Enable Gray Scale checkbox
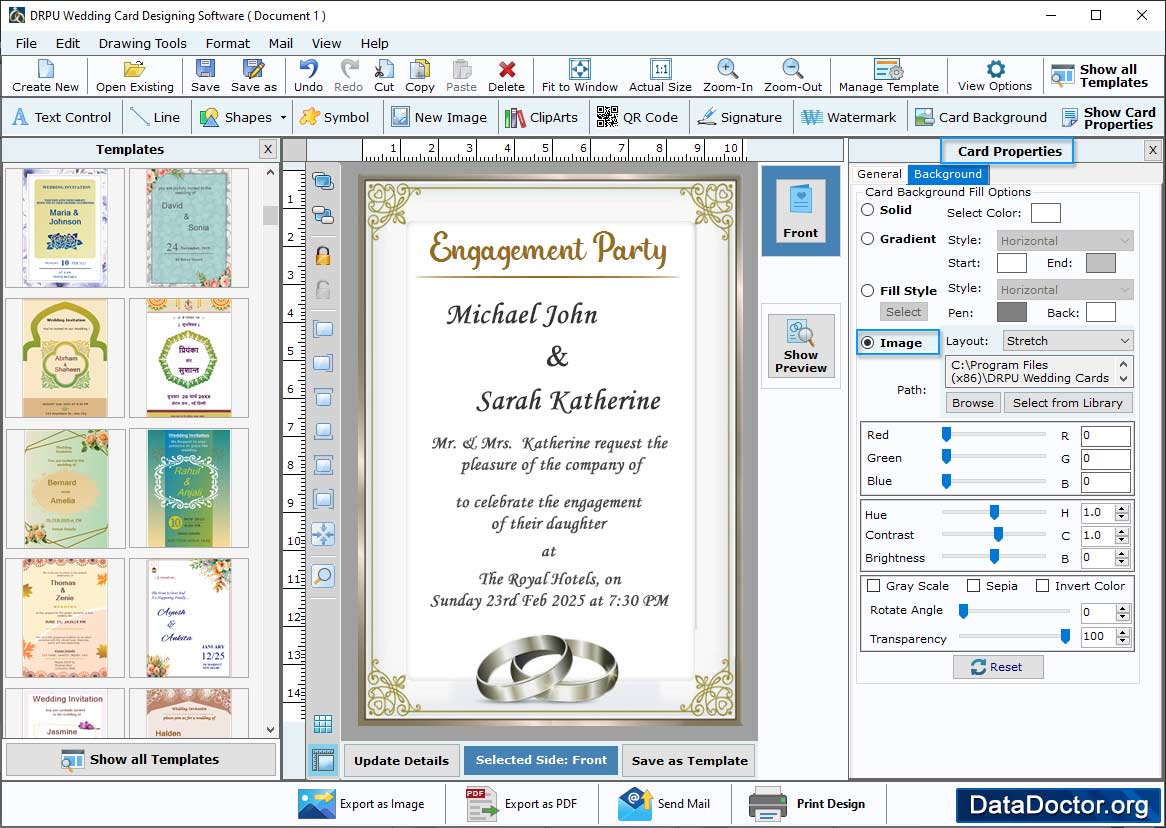The image size is (1166, 828). [874, 585]
